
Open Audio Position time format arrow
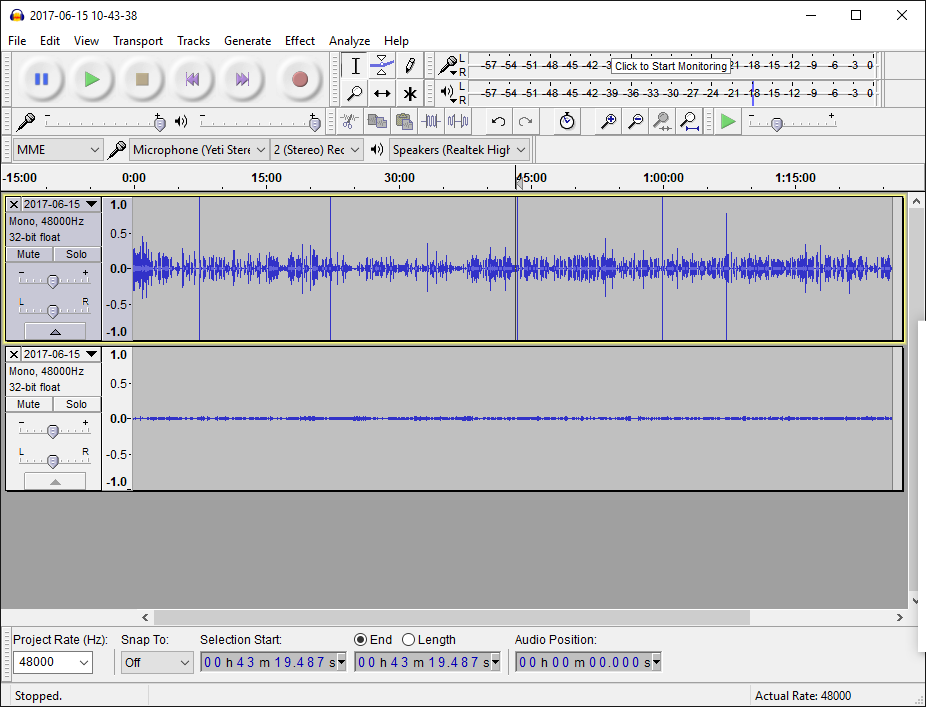click(x=656, y=662)
